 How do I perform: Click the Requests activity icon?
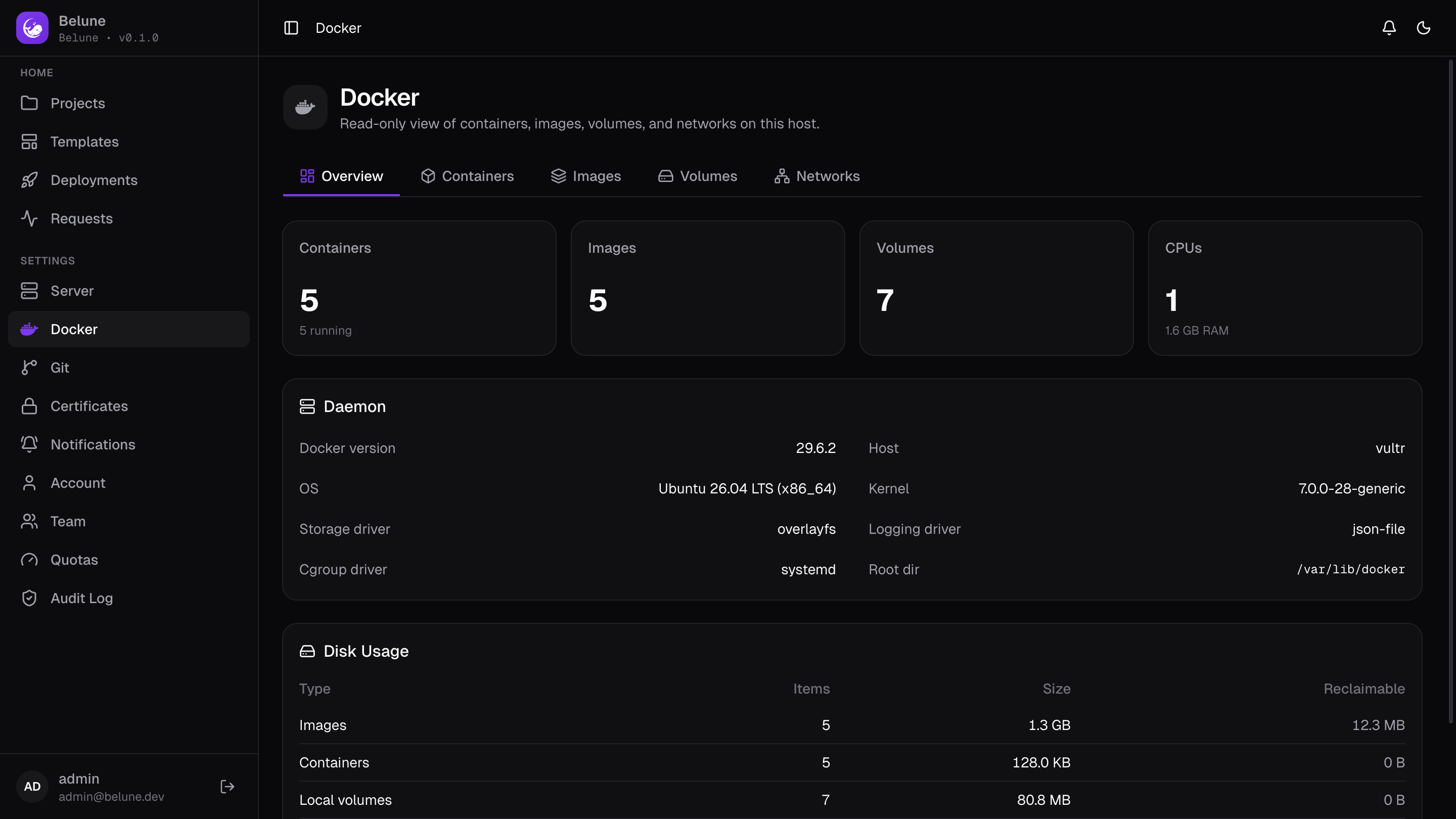click(29, 218)
